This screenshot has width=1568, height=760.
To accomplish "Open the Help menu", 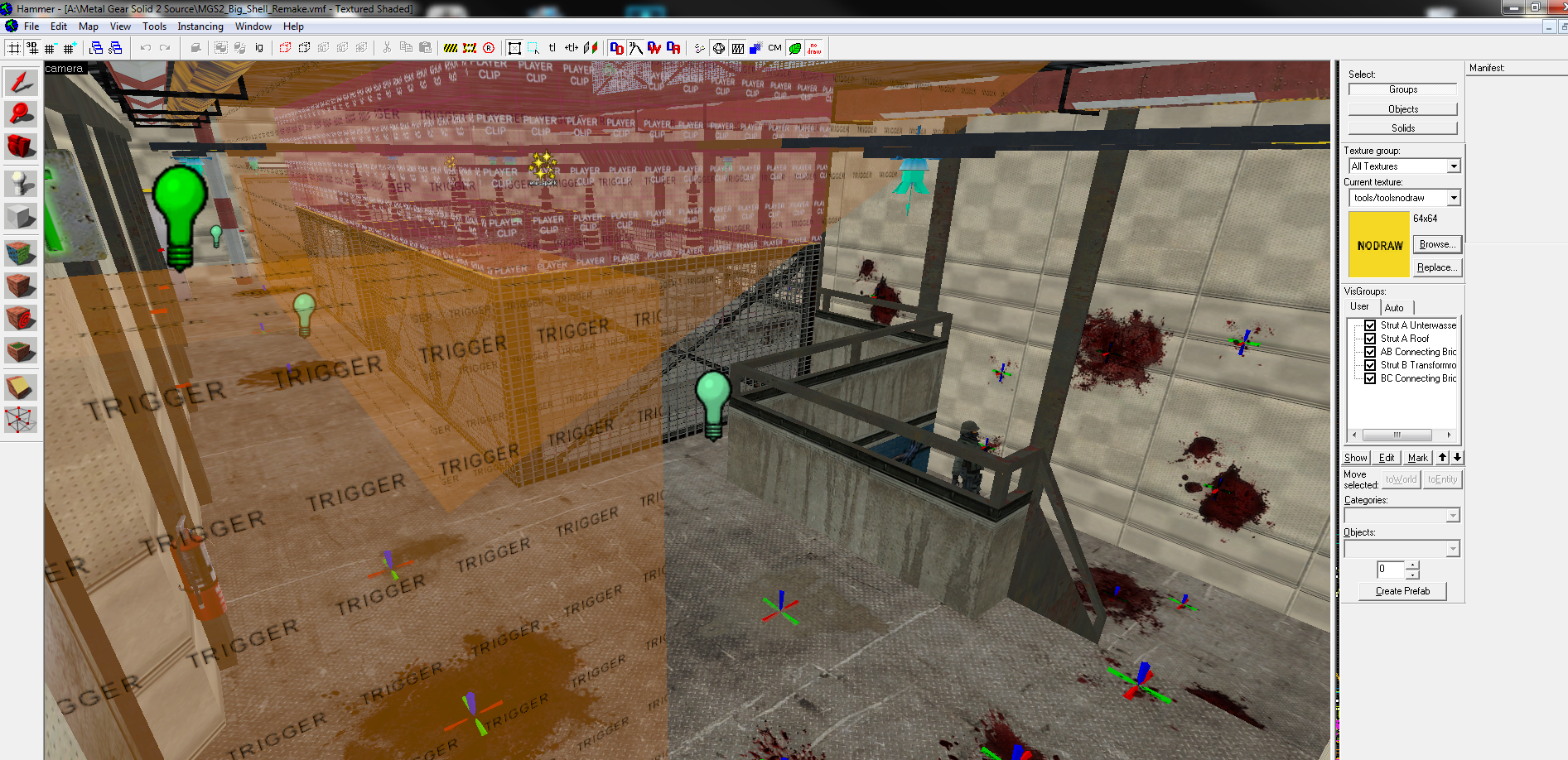I will tap(293, 26).
